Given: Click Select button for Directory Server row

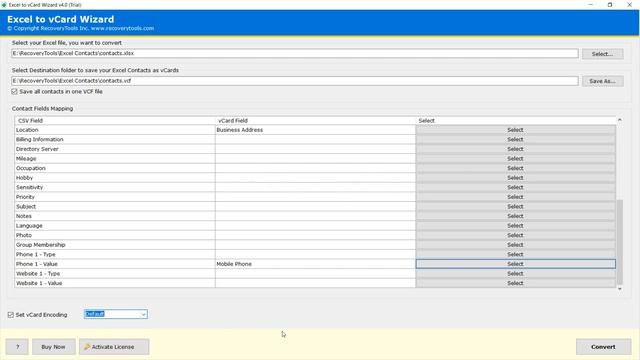Looking at the screenshot, I should pyautogui.click(x=516, y=149).
